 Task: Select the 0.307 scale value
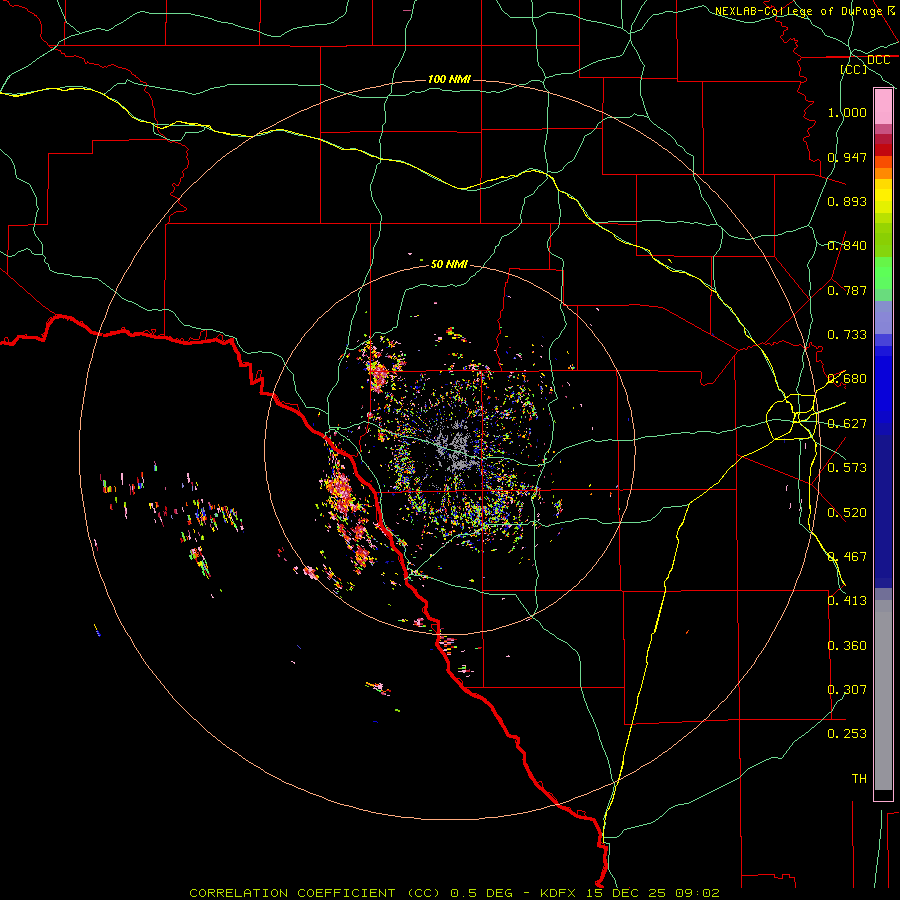(847, 690)
